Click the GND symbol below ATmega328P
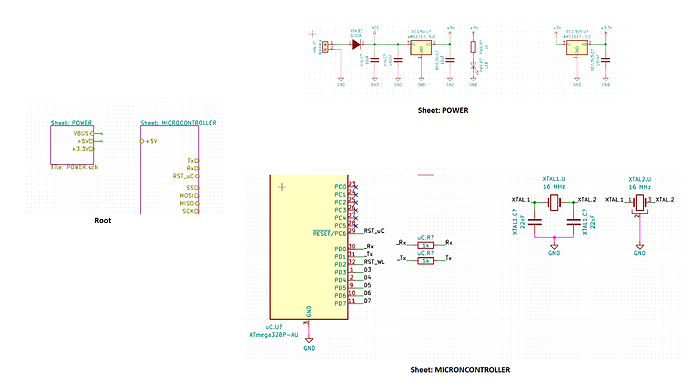Viewport: 690px width, 392px height. pos(309,341)
